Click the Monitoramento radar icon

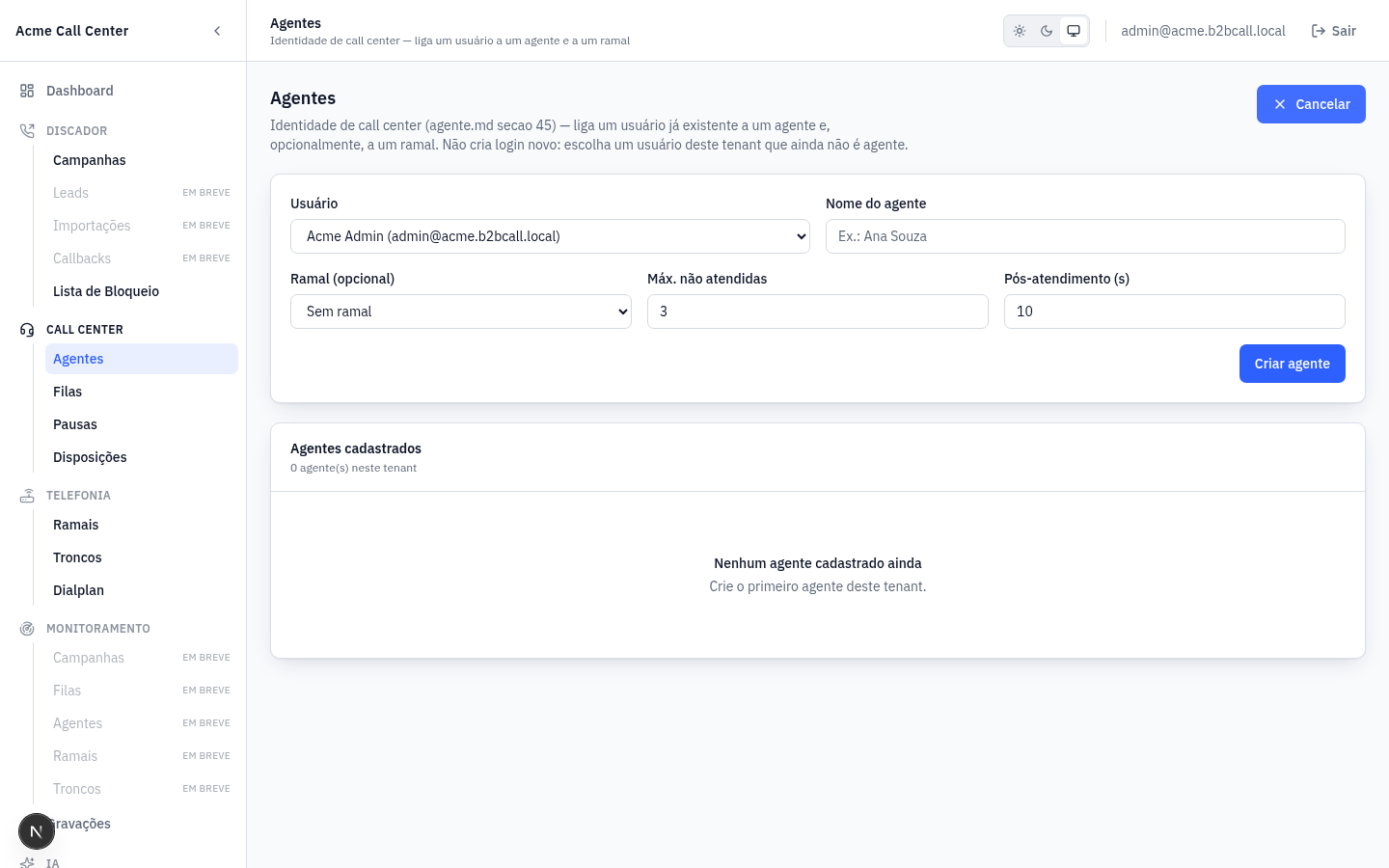pyautogui.click(x=27, y=629)
